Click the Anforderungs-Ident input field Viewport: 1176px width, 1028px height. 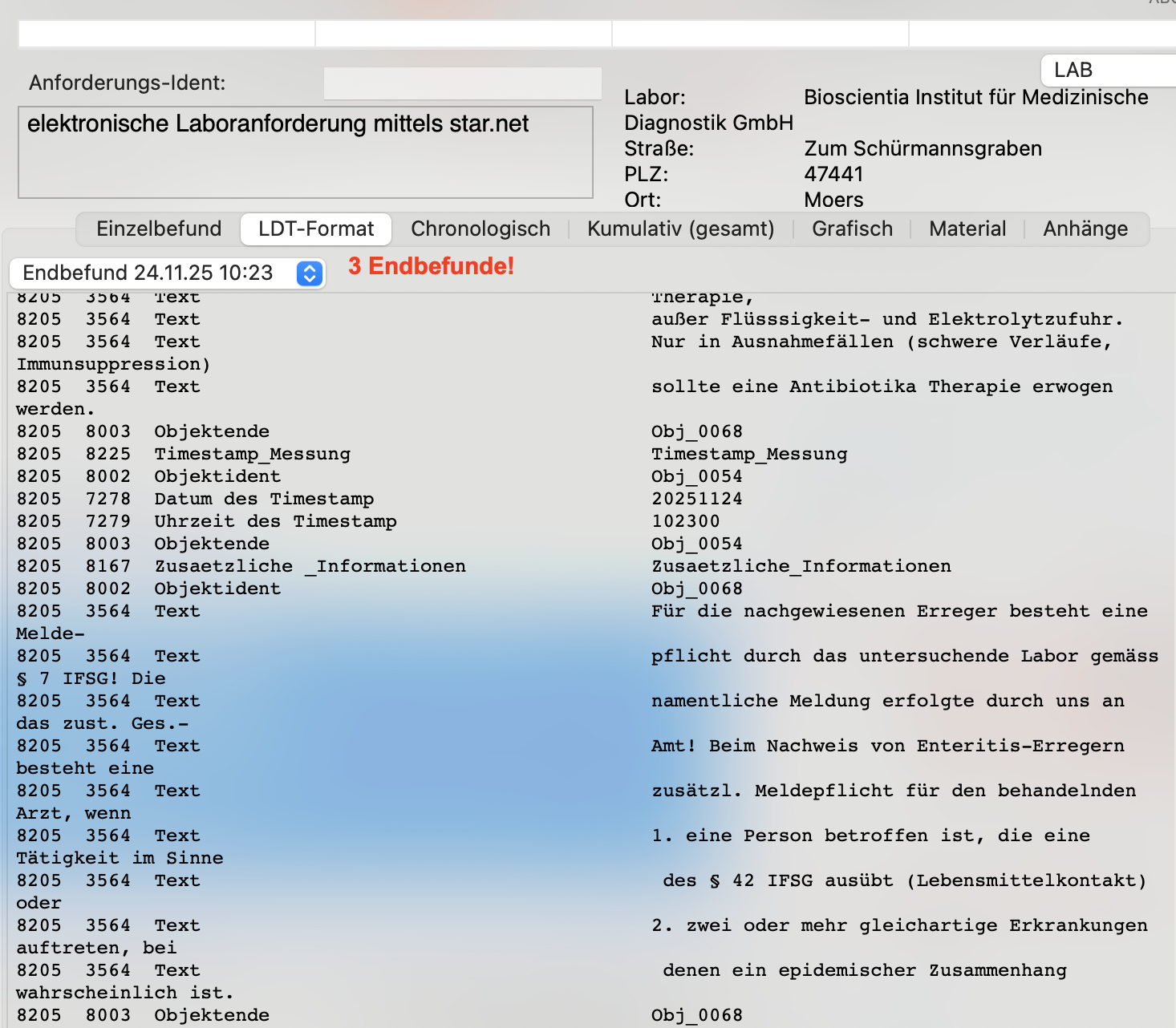[x=463, y=83]
